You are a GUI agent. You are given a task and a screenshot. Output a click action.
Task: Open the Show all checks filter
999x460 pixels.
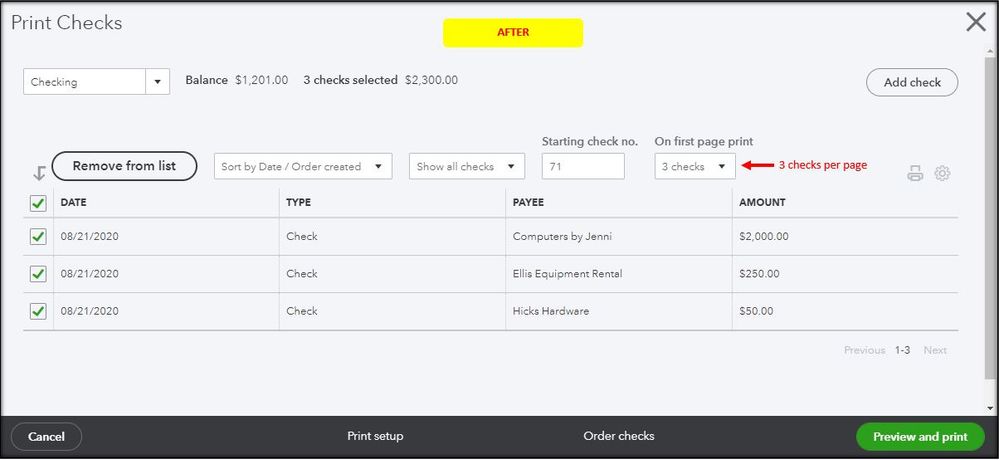tap(466, 167)
